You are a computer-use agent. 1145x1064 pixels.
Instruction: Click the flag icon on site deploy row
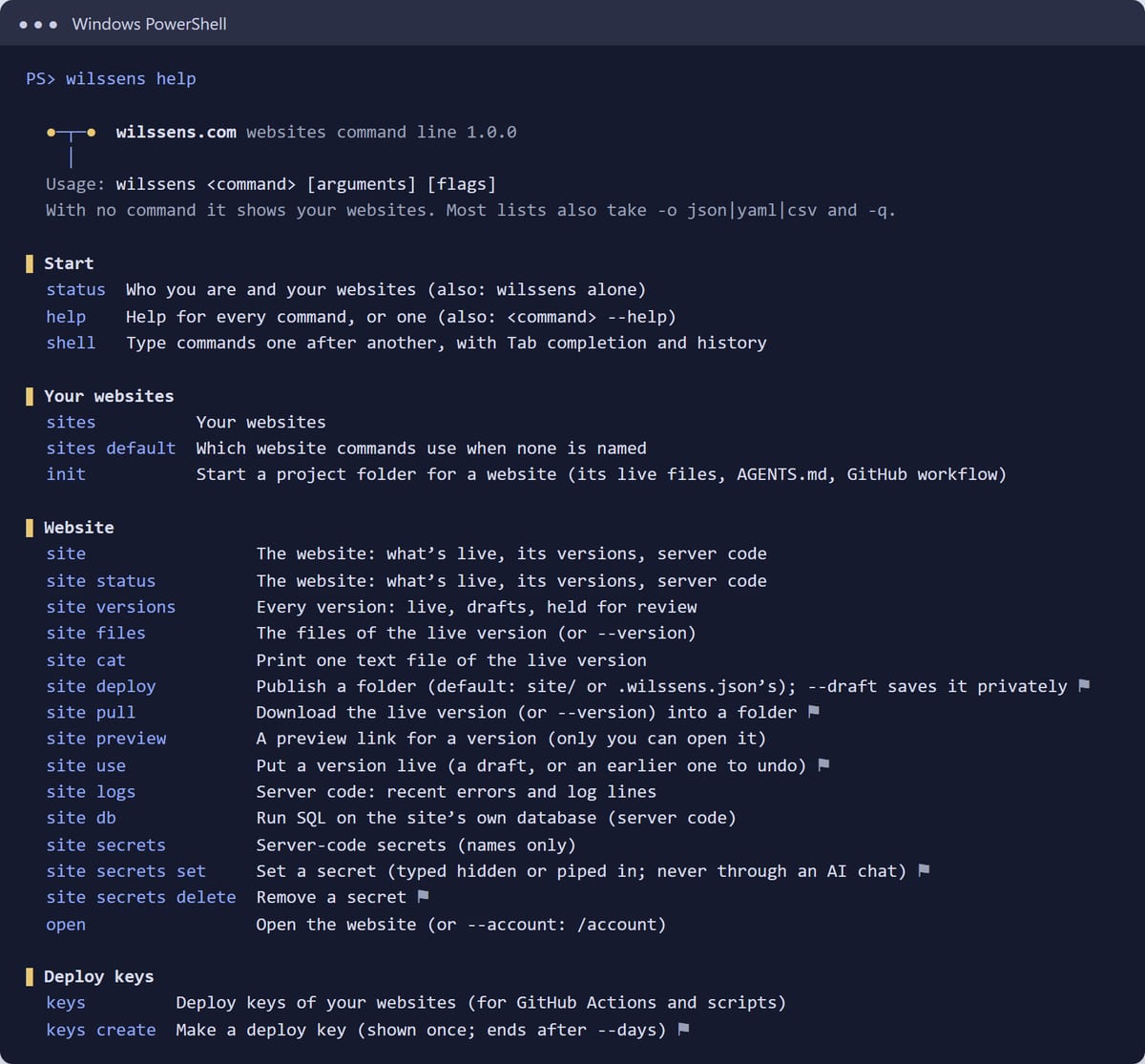point(1083,686)
